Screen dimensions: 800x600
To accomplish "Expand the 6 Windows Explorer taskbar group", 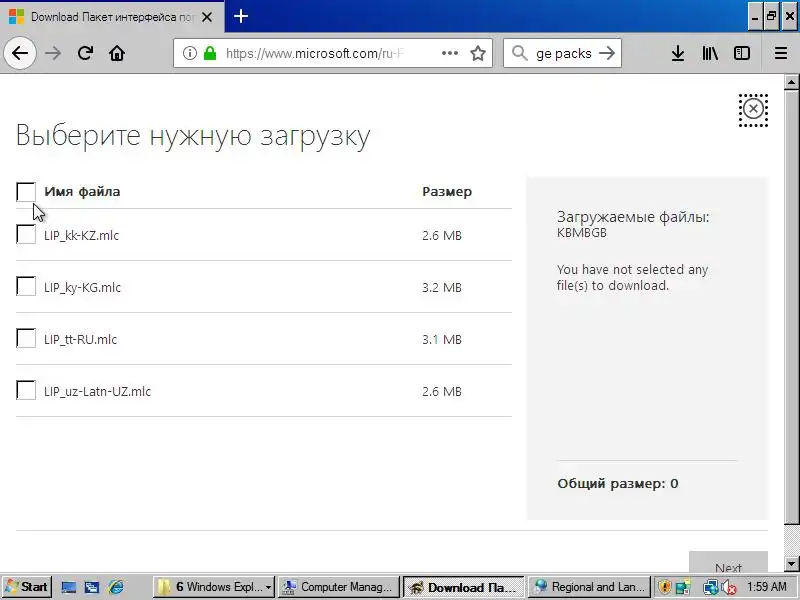I will 214,587.
